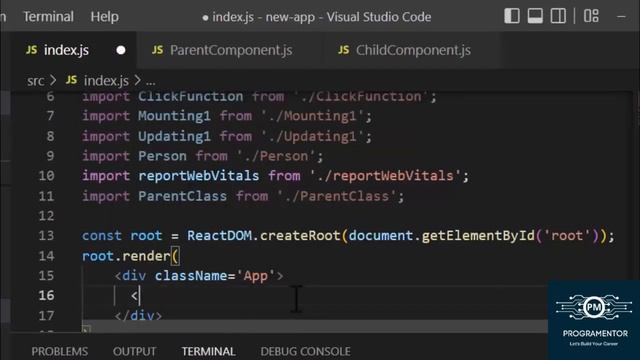Select the index.js breadcrumb item
Image resolution: width=640 pixels, height=360 pixels.
pyautogui.click(x=106, y=81)
